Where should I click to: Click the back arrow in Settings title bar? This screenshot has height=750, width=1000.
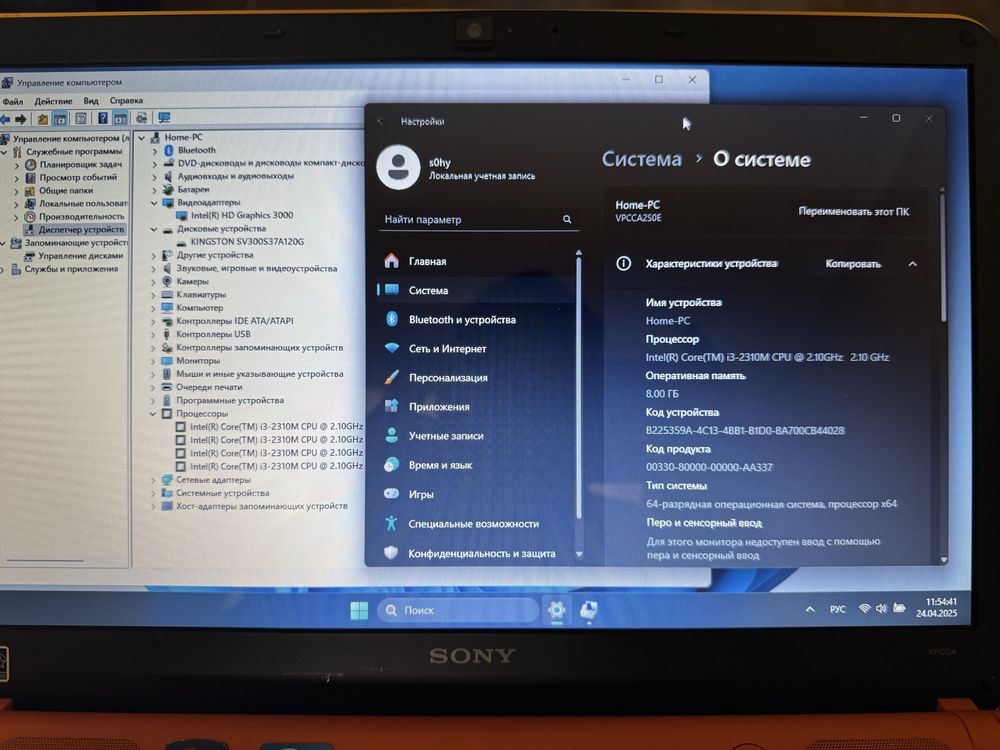tap(381, 121)
